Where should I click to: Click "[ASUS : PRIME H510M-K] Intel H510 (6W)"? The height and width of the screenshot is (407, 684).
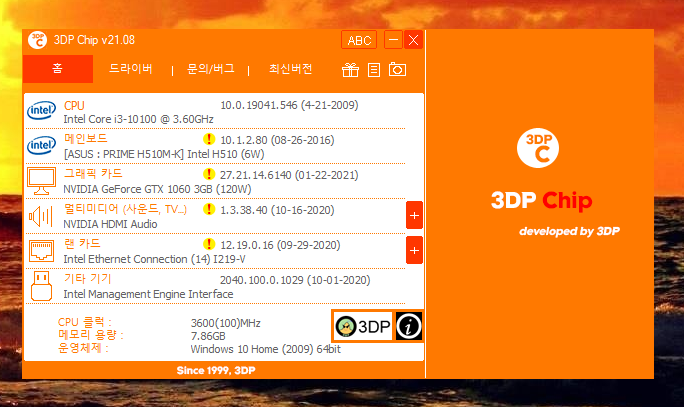pos(164,154)
